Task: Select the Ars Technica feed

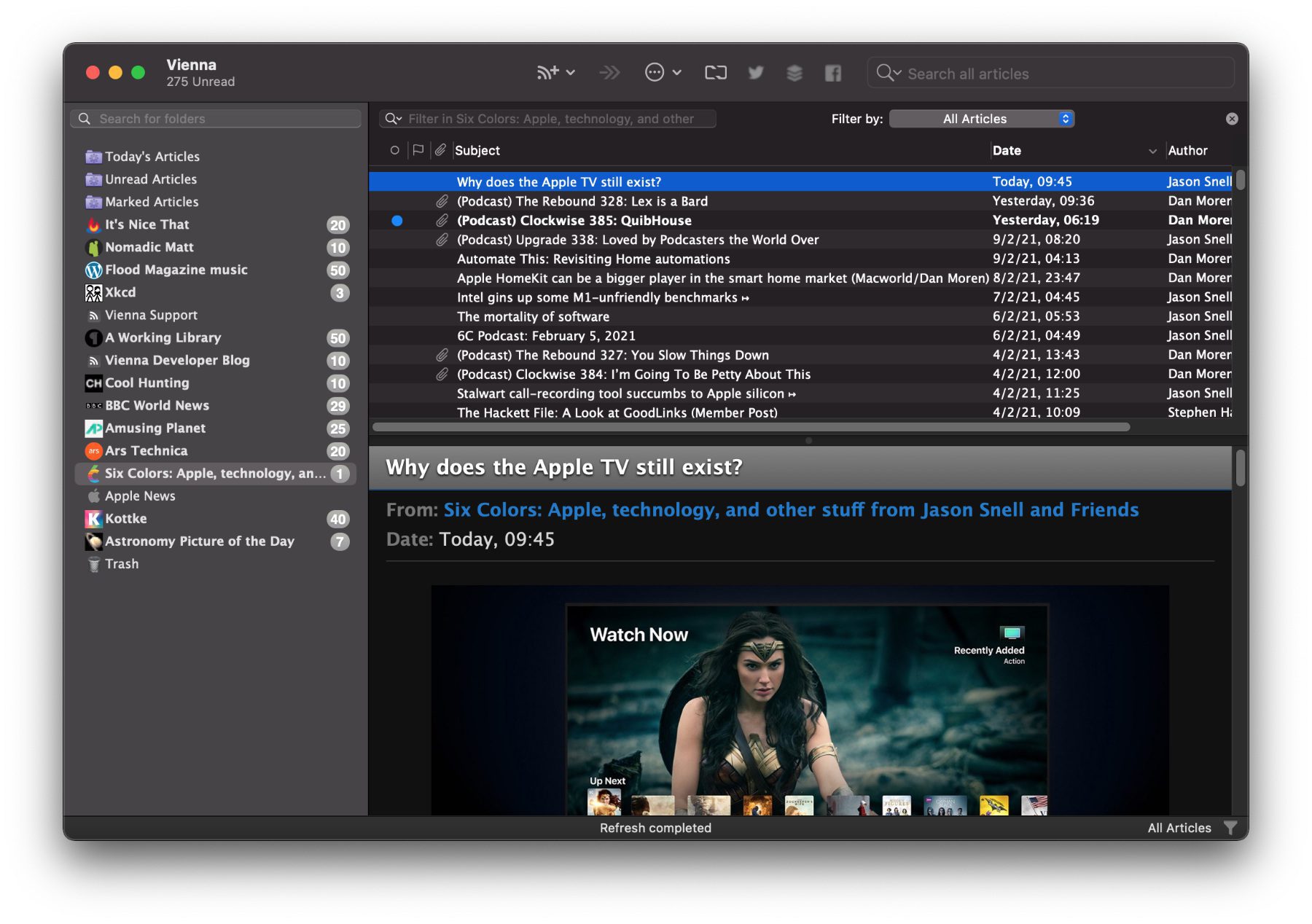Action: [x=146, y=450]
